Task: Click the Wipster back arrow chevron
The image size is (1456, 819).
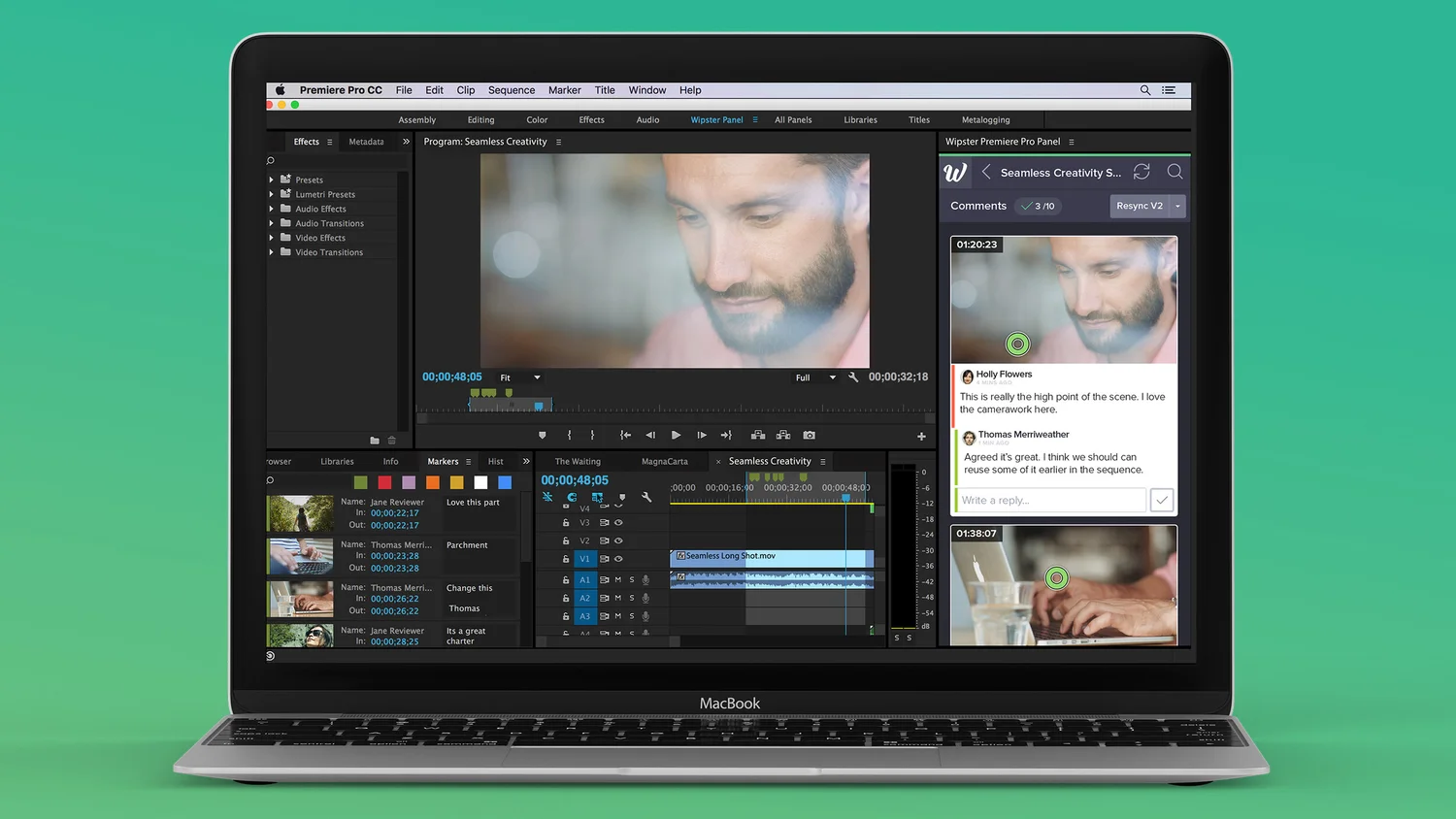Action: coord(986,172)
